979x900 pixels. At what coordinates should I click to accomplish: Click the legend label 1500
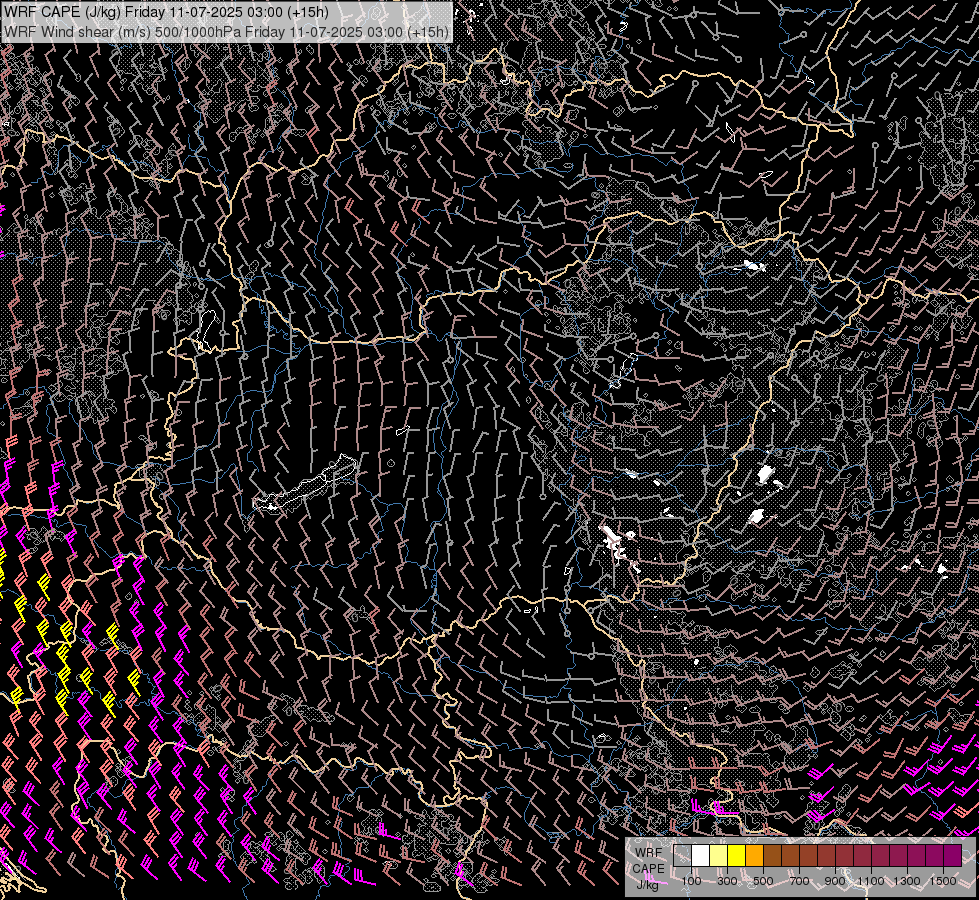[x=943, y=881]
